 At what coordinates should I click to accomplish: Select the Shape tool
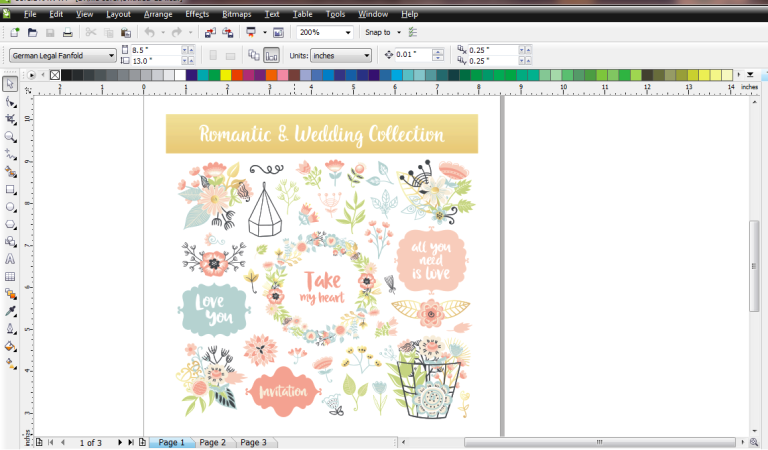tap(10, 102)
